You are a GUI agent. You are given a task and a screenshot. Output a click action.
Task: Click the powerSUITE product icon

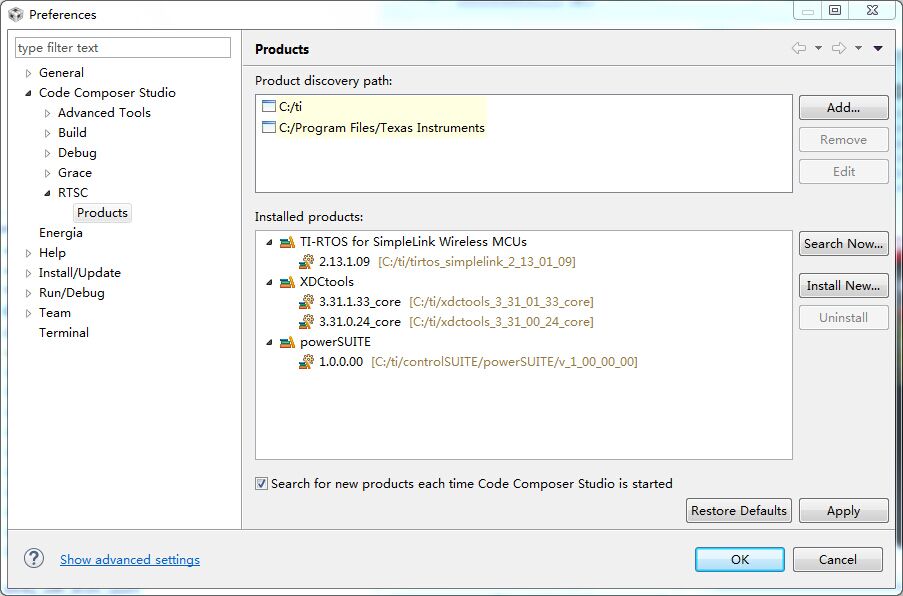pos(287,342)
